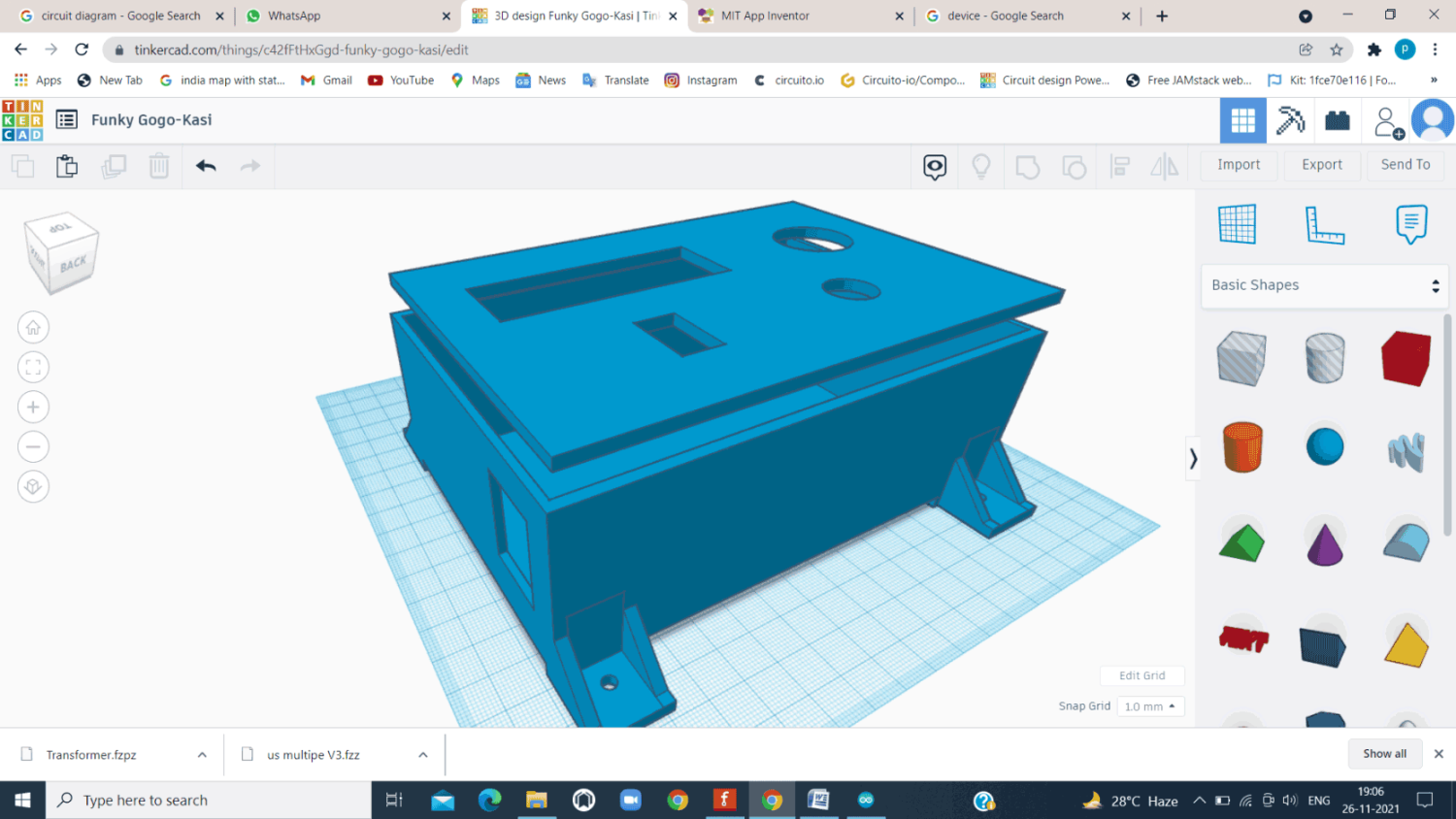
Task: Click the Delete trash icon
Action: pos(159,166)
